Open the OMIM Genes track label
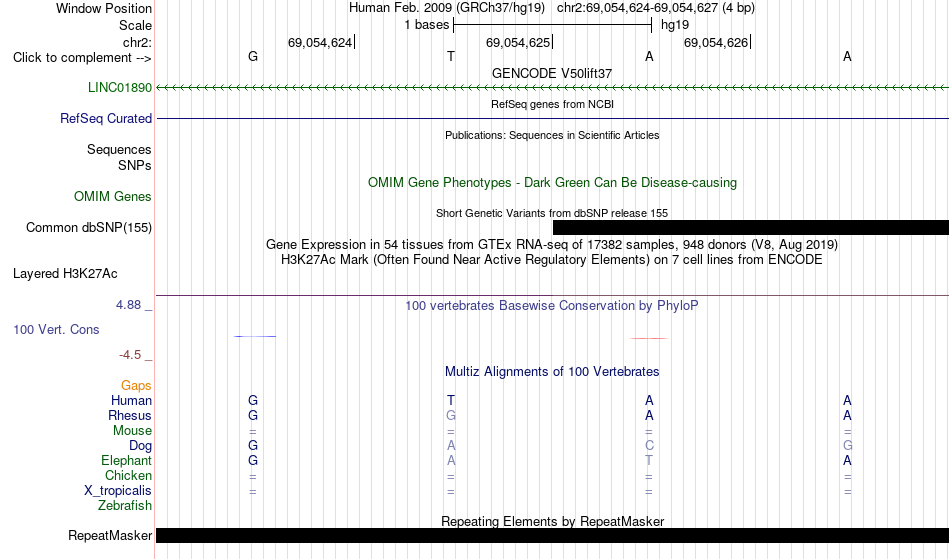This screenshot has height=559, width=950. pyautogui.click(x=112, y=196)
